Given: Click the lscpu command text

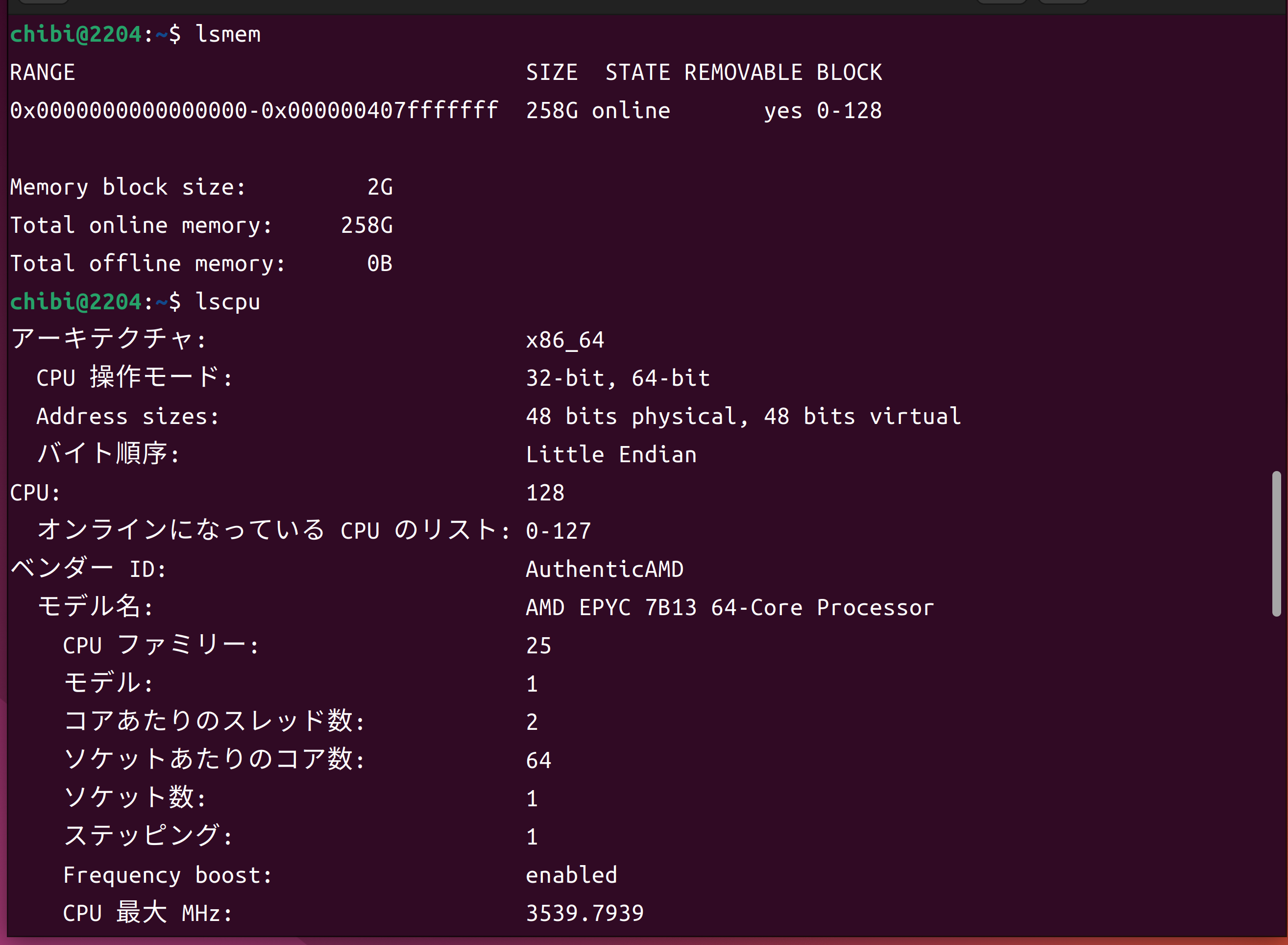Looking at the screenshot, I should click(227, 301).
